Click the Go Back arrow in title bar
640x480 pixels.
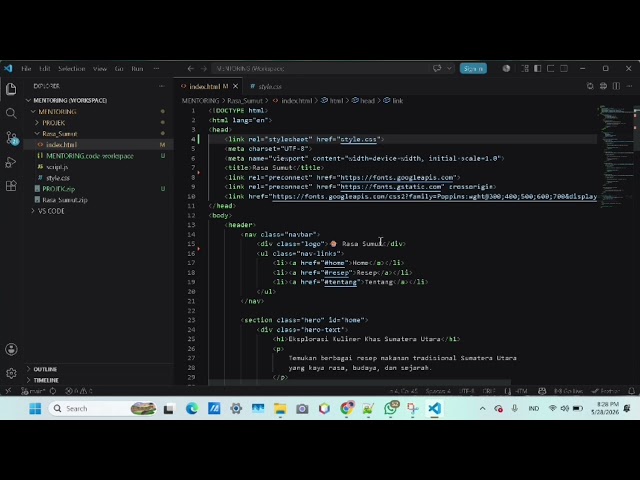click(x=191, y=69)
